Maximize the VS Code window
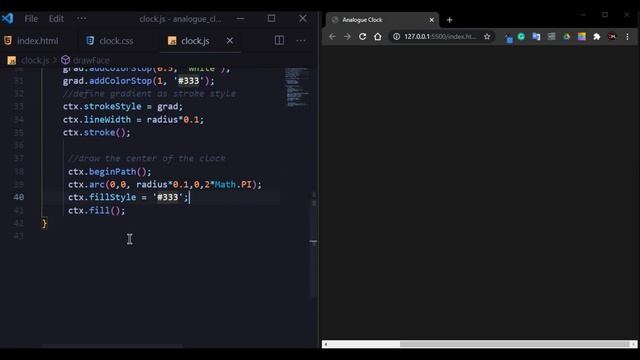640x360 pixels. click(271, 18)
